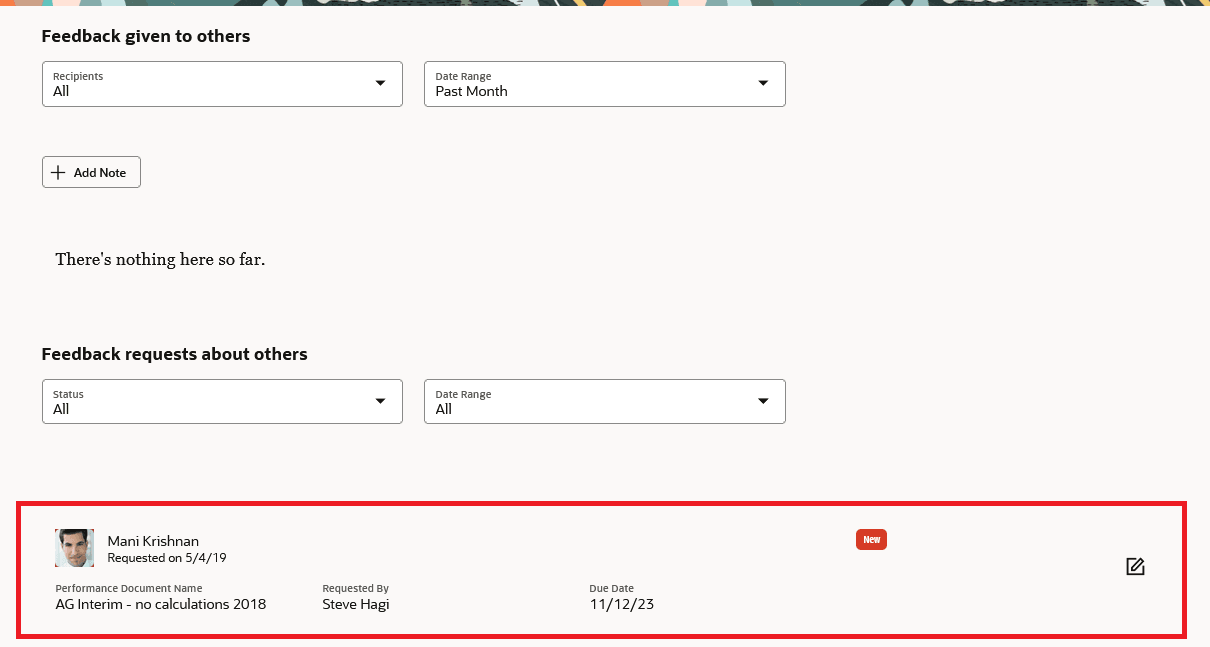This screenshot has width=1210, height=647.
Task: Click the New status badge
Action: [871, 539]
